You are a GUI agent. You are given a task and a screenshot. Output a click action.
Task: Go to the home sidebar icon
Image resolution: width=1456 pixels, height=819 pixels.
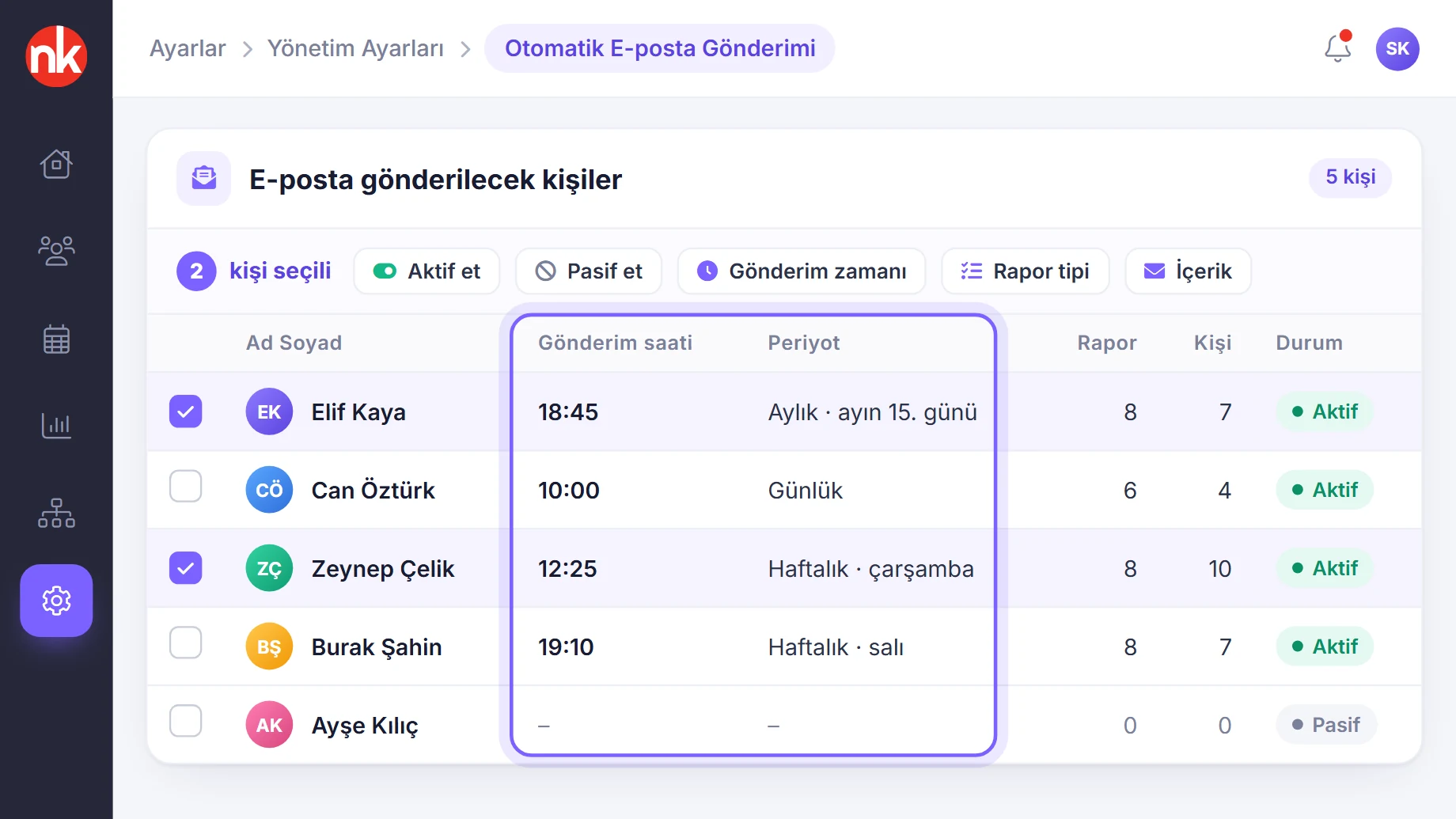click(56, 165)
